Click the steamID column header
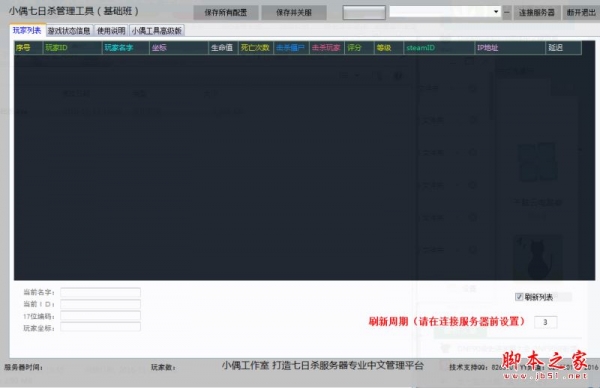The width and height of the screenshot is (600, 388). click(439, 48)
